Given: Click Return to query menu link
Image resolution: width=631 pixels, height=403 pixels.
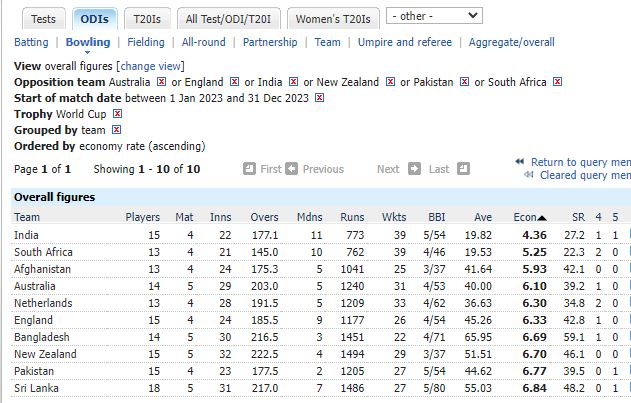Looking at the screenshot, I should pyautogui.click(x=581, y=162).
